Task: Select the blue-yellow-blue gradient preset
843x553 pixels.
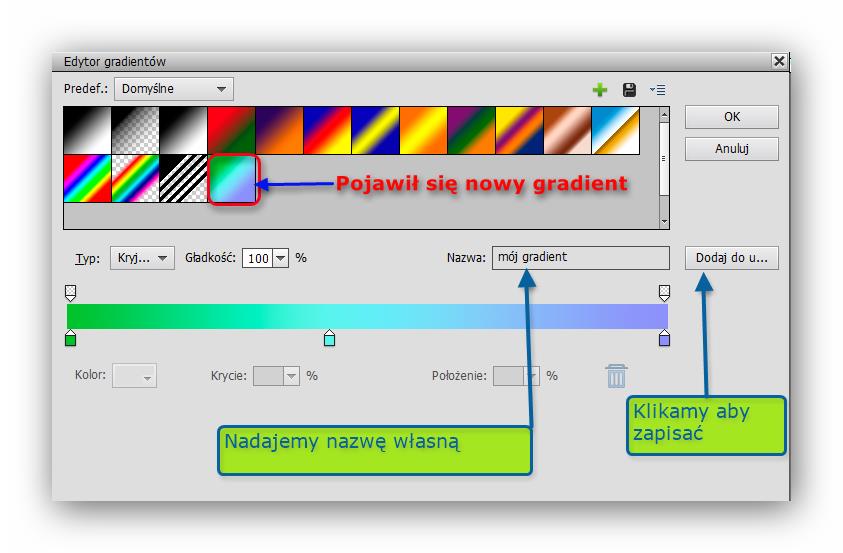Action: pyautogui.click(x=375, y=131)
